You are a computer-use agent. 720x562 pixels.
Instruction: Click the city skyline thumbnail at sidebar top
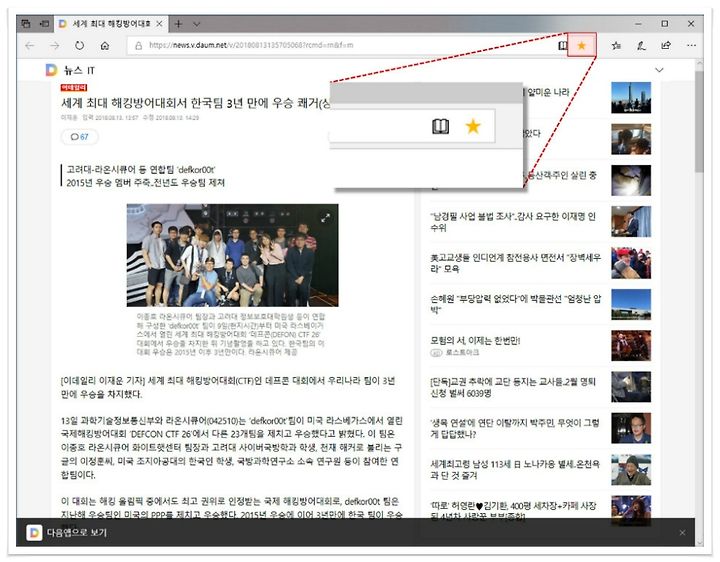point(631,98)
